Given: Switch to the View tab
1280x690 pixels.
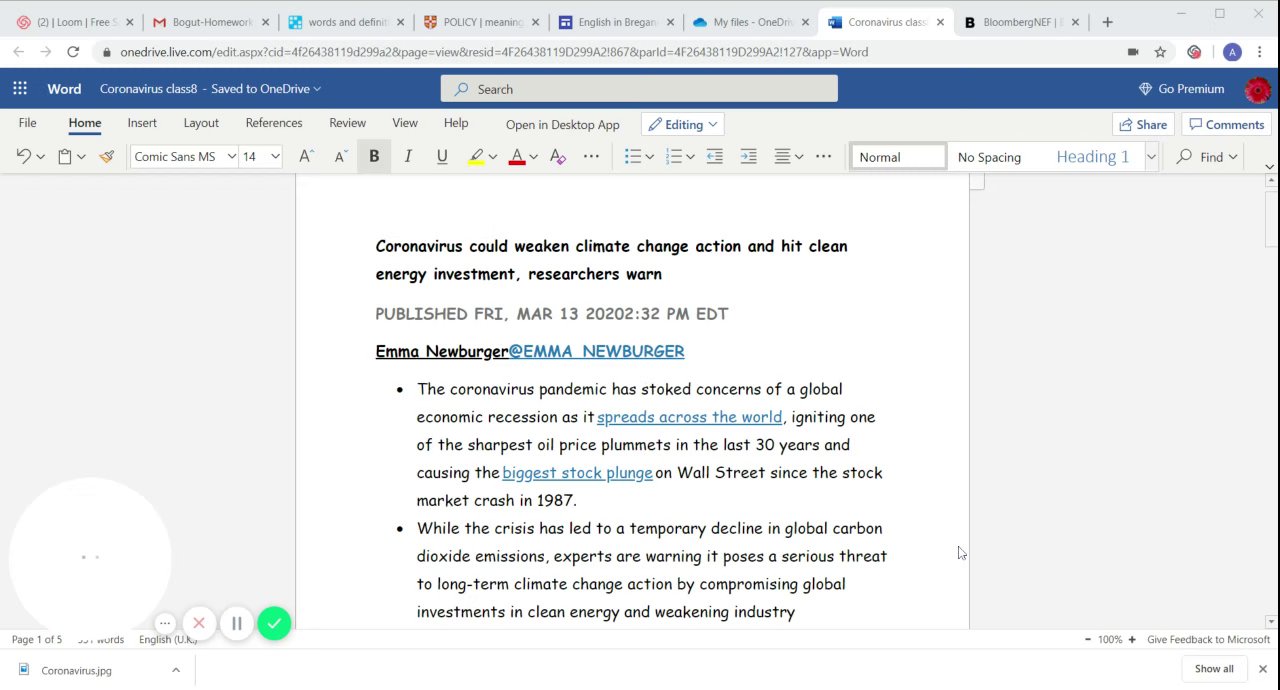Looking at the screenshot, I should pos(405,123).
